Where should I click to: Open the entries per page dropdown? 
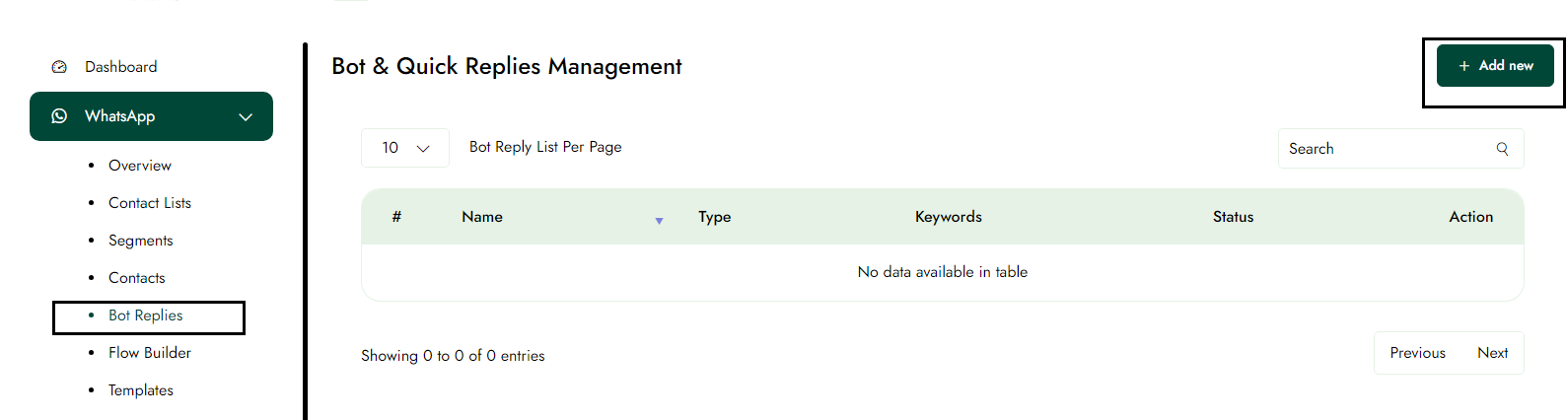tap(405, 148)
